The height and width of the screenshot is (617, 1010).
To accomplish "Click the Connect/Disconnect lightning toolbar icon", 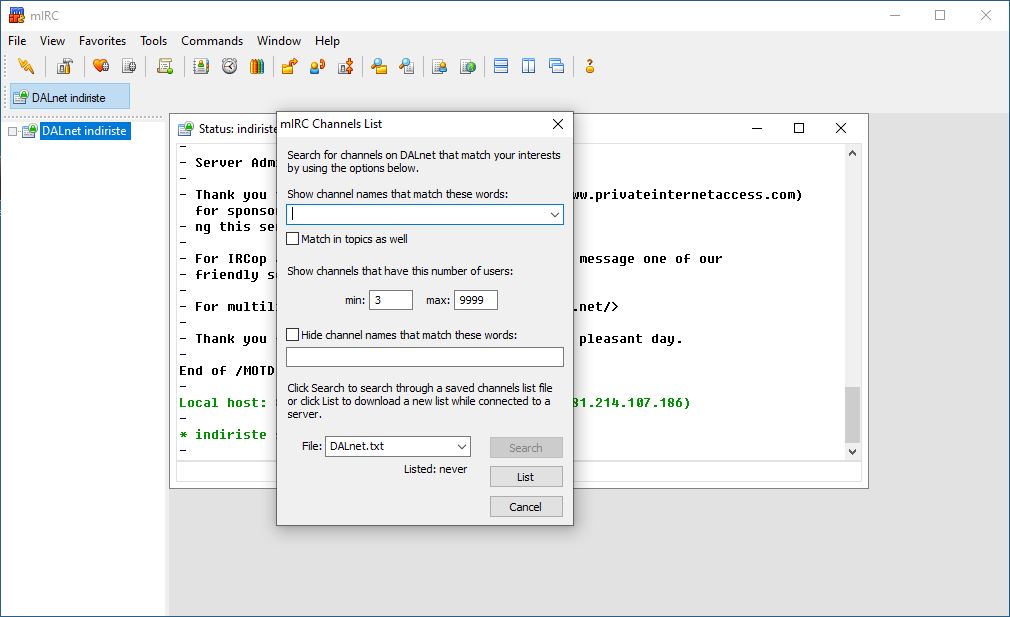I will click(26, 66).
